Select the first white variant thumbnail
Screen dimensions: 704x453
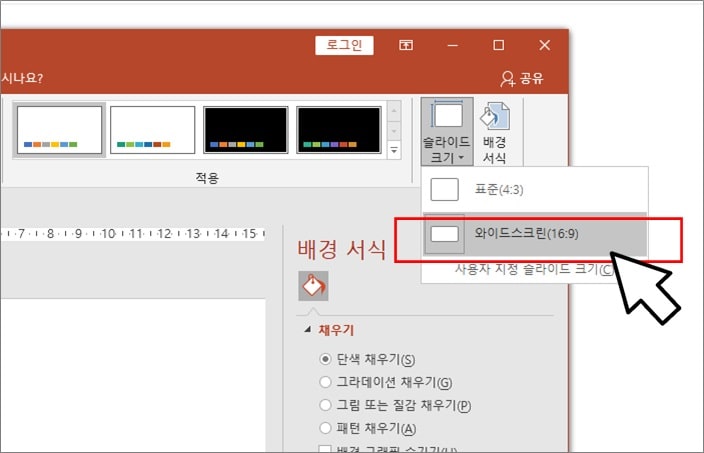point(60,130)
